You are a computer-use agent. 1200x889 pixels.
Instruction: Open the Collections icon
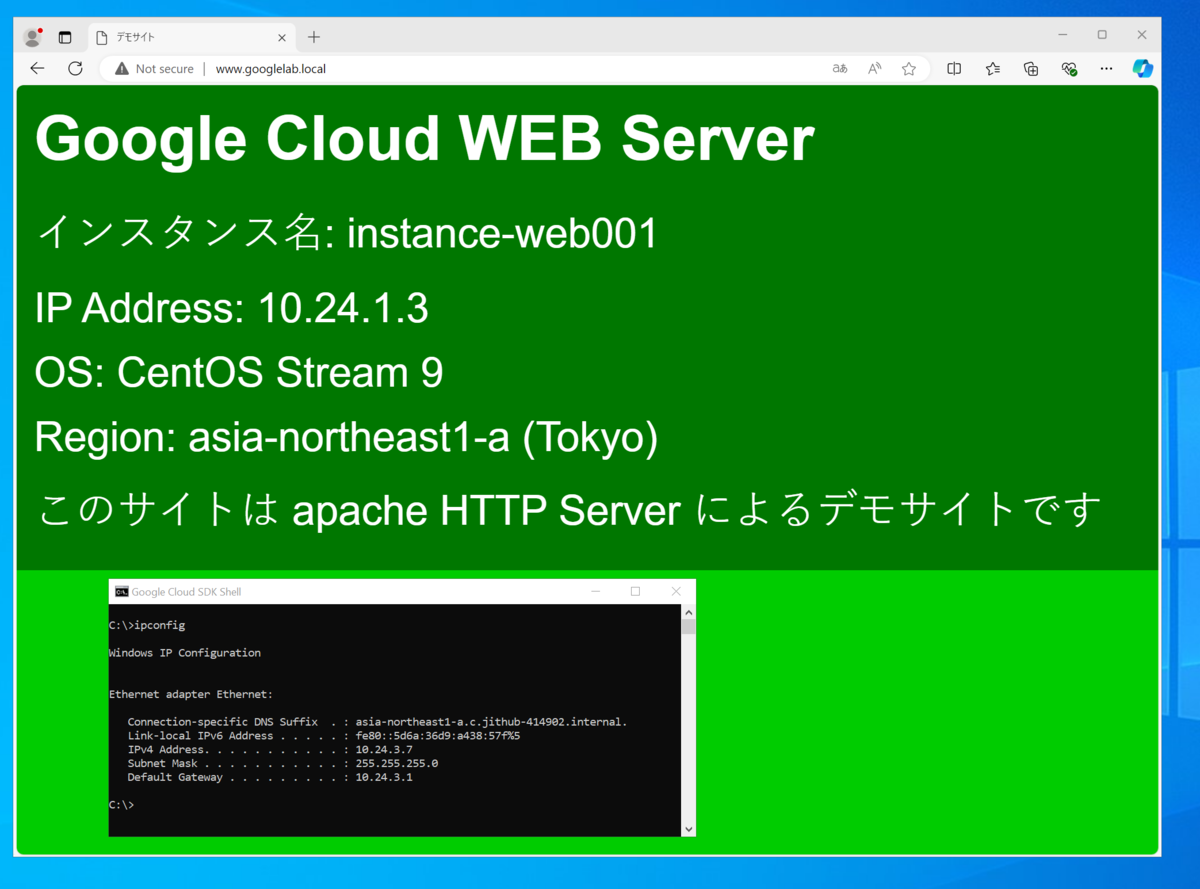(x=1031, y=69)
